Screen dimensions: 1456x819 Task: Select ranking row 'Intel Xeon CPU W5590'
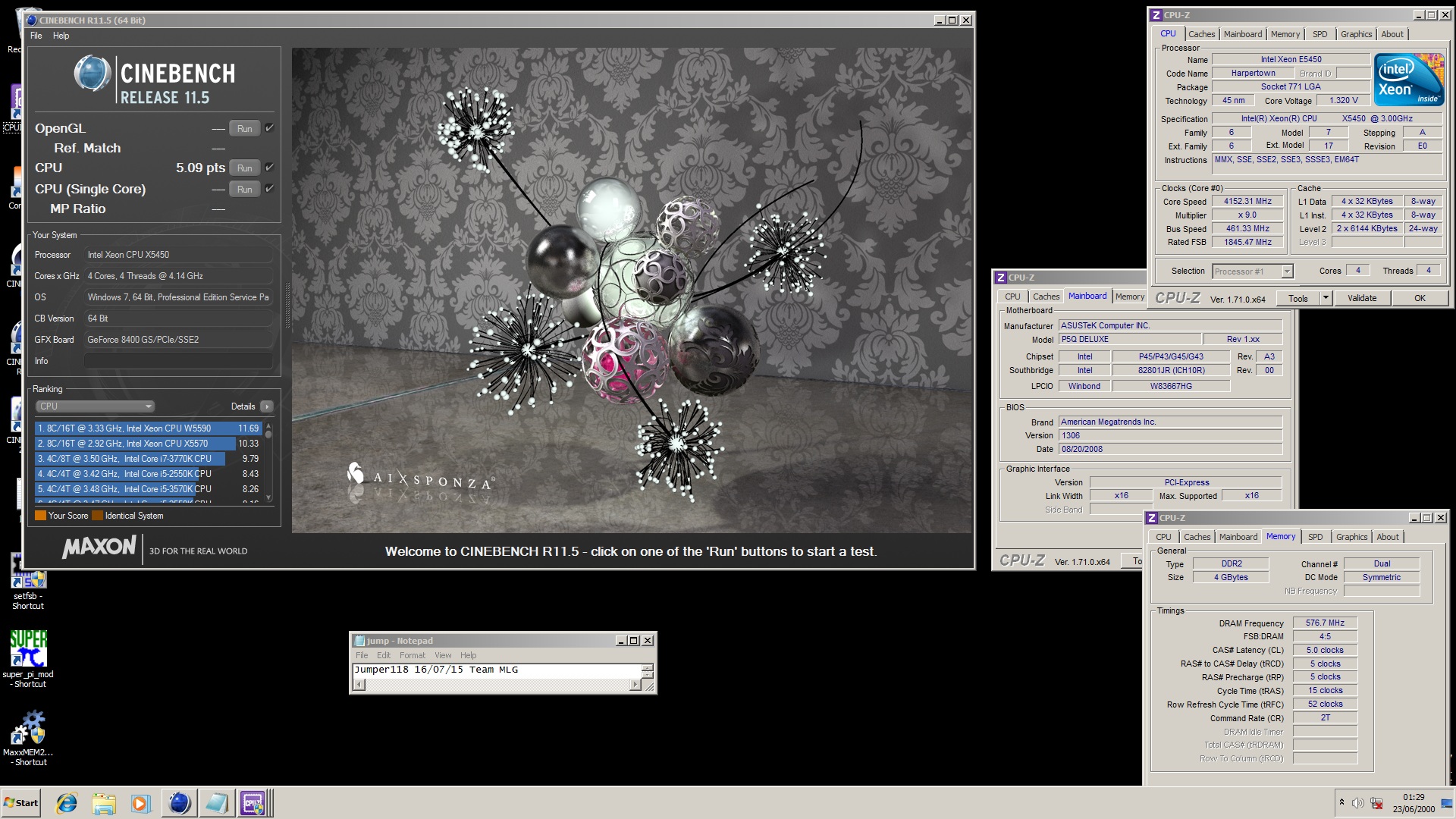click(148, 428)
